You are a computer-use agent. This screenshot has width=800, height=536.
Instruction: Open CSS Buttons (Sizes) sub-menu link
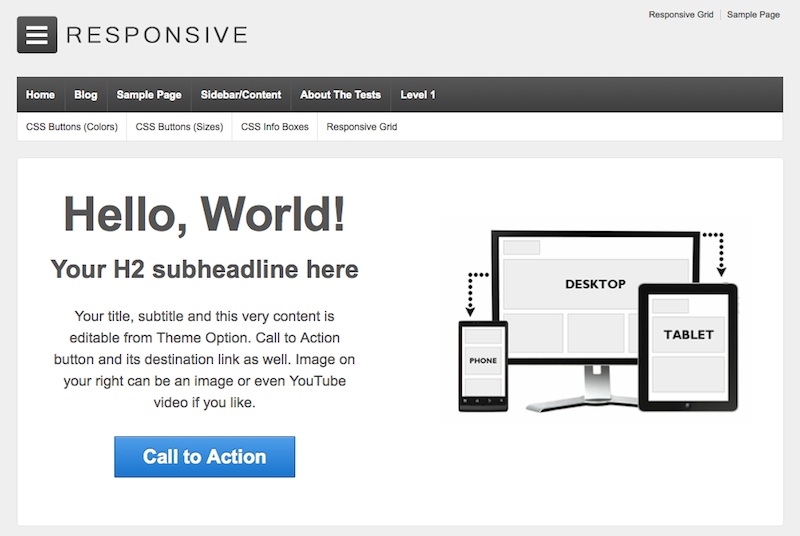pyautogui.click(x=179, y=127)
